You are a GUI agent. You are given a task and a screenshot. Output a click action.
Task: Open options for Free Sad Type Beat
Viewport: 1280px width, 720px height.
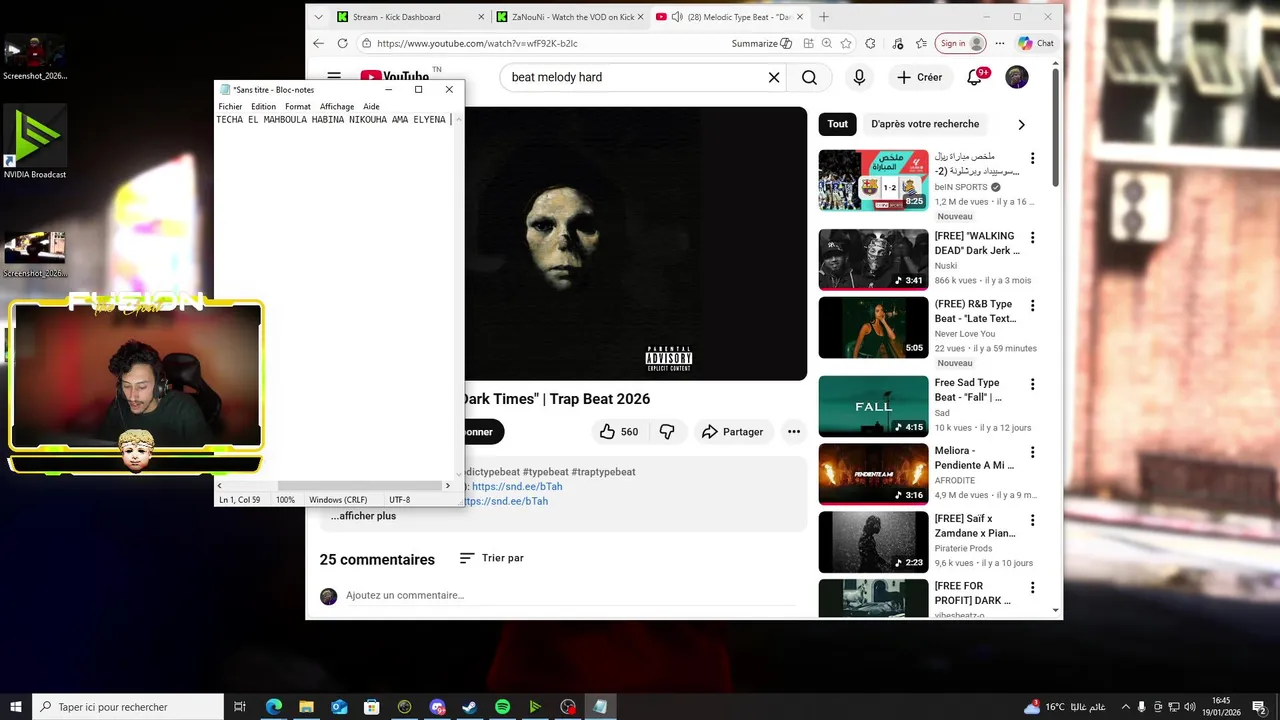pyautogui.click(x=1033, y=384)
